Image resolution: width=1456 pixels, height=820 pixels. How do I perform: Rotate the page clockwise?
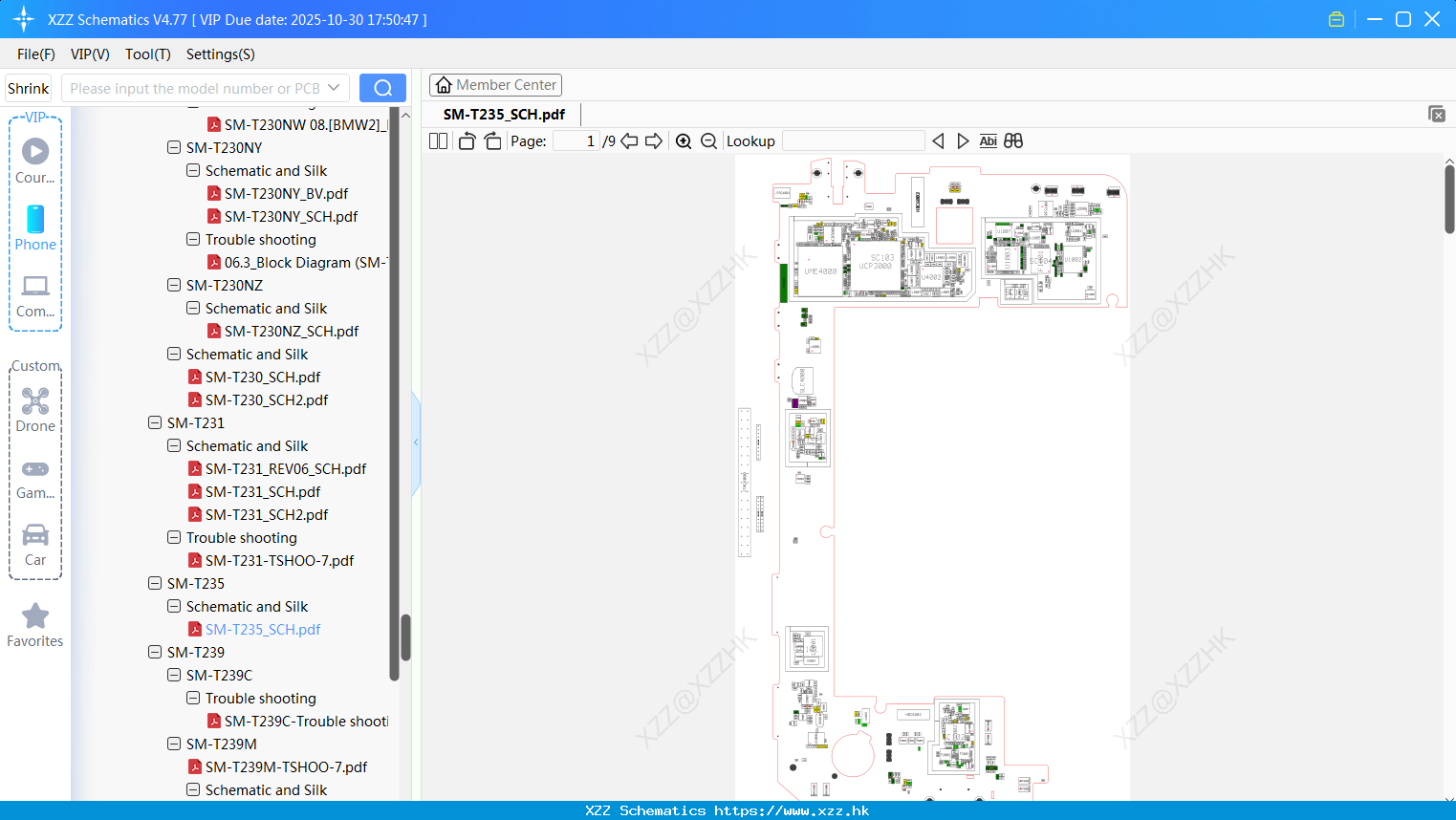(492, 140)
